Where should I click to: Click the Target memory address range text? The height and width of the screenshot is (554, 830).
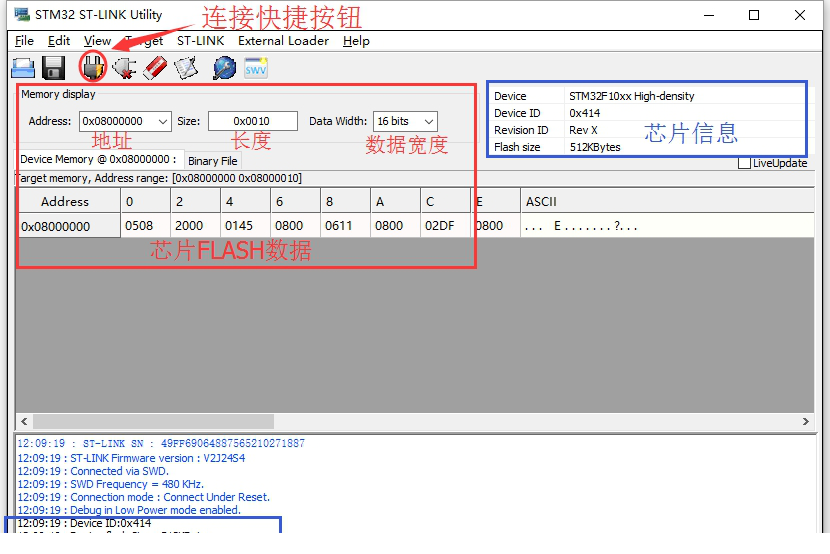click(158, 178)
